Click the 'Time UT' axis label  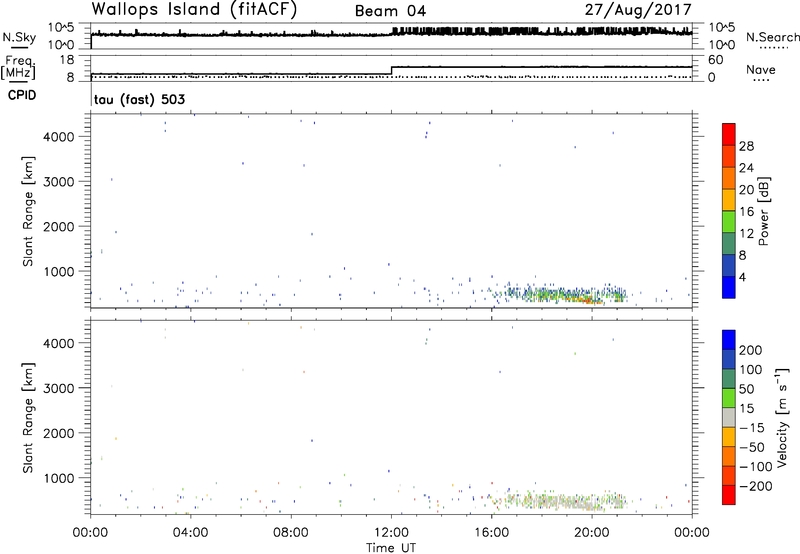[391, 547]
